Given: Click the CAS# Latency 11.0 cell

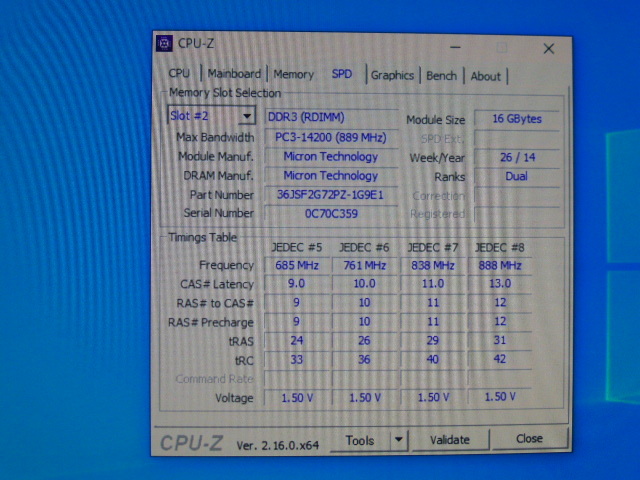Looking at the screenshot, I should pos(433,284).
